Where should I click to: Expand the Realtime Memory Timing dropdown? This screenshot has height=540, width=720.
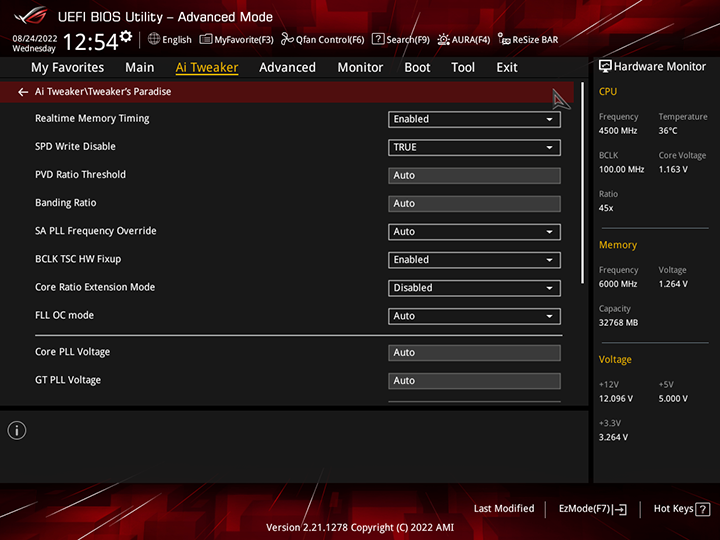point(474,119)
